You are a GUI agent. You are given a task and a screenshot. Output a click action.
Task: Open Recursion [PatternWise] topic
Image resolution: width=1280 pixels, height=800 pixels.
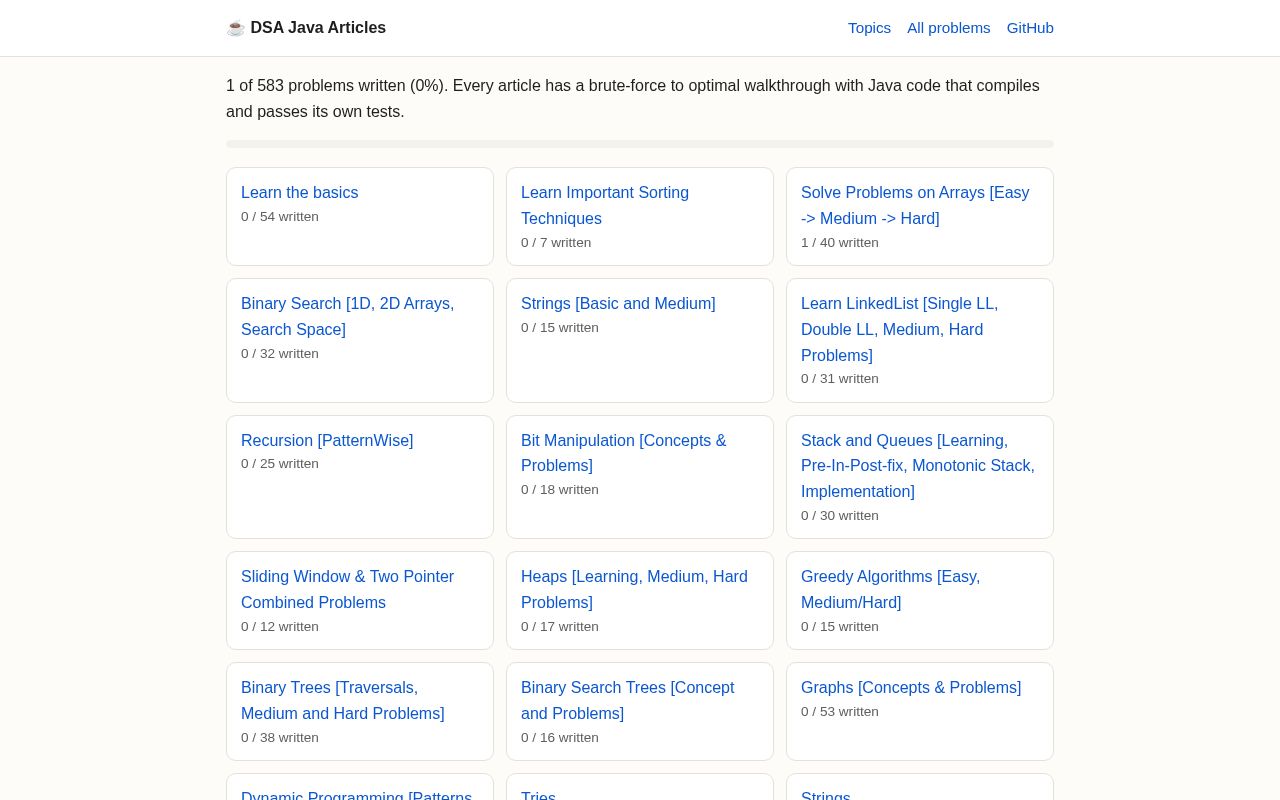[x=327, y=441]
